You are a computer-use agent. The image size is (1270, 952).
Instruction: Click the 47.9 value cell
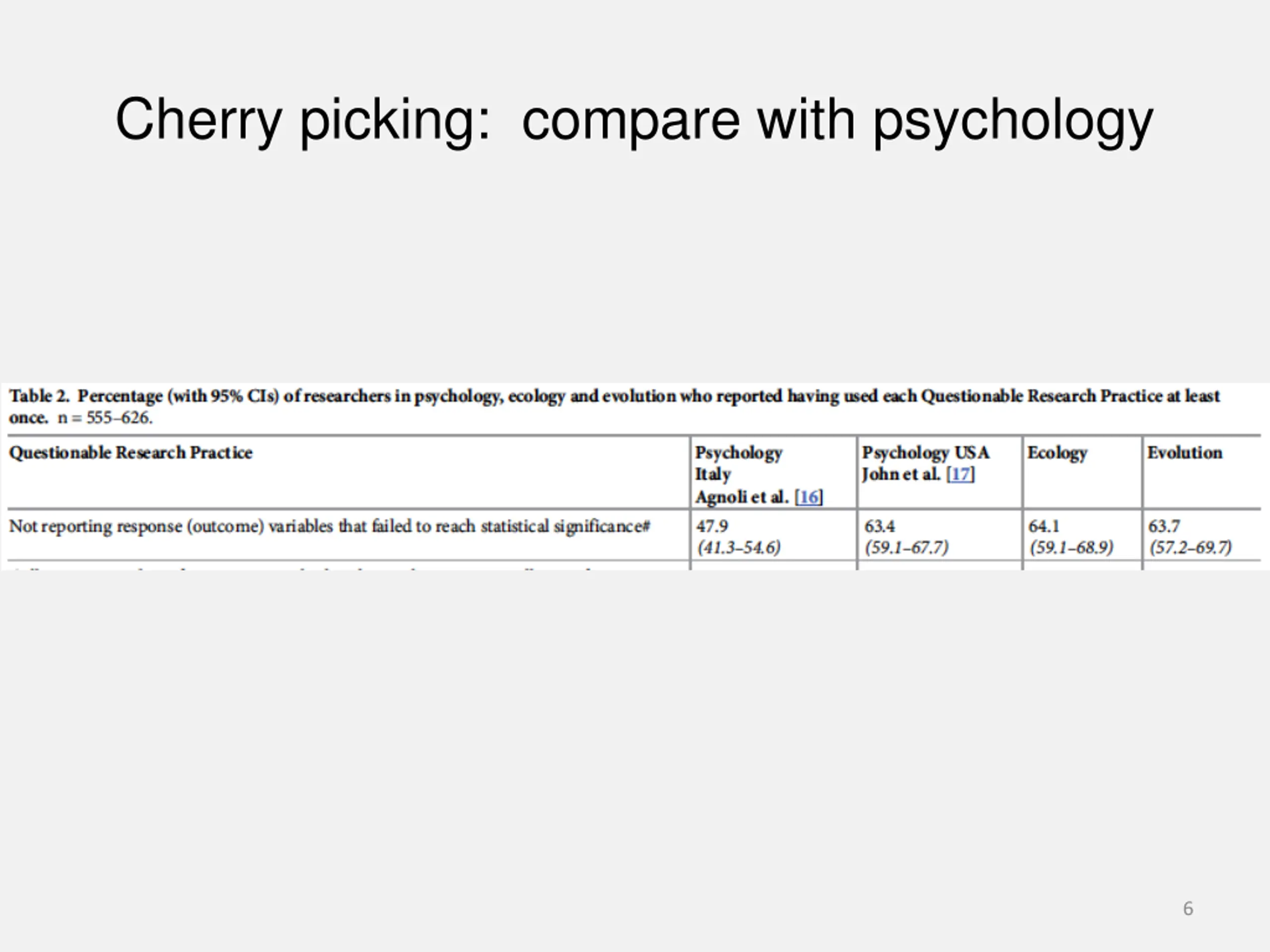click(x=712, y=526)
